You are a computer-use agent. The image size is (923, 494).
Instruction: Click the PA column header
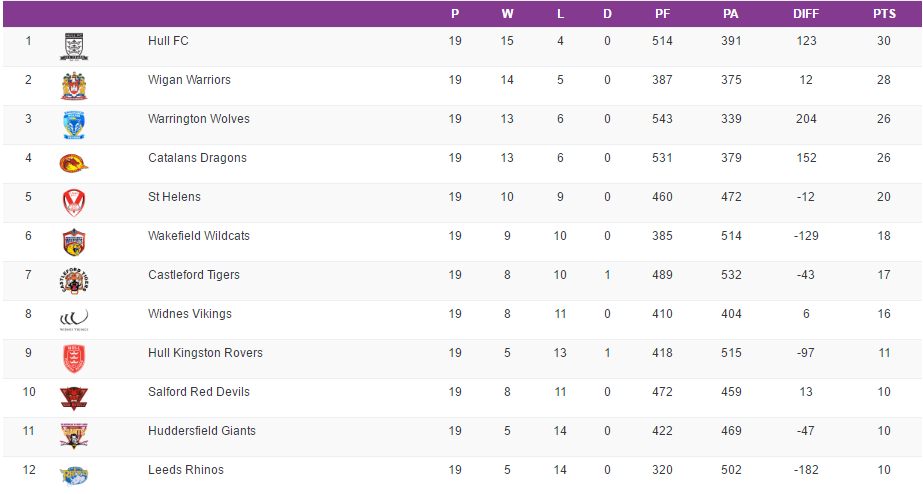[731, 14]
